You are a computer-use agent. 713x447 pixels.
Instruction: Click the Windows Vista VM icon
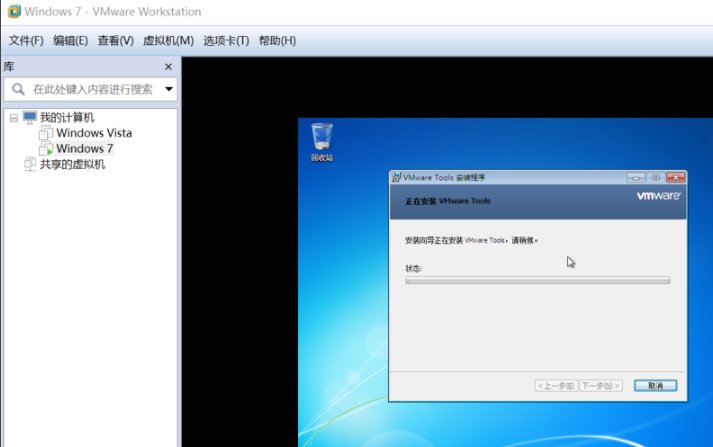pyautogui.click(x=46, y=133)
